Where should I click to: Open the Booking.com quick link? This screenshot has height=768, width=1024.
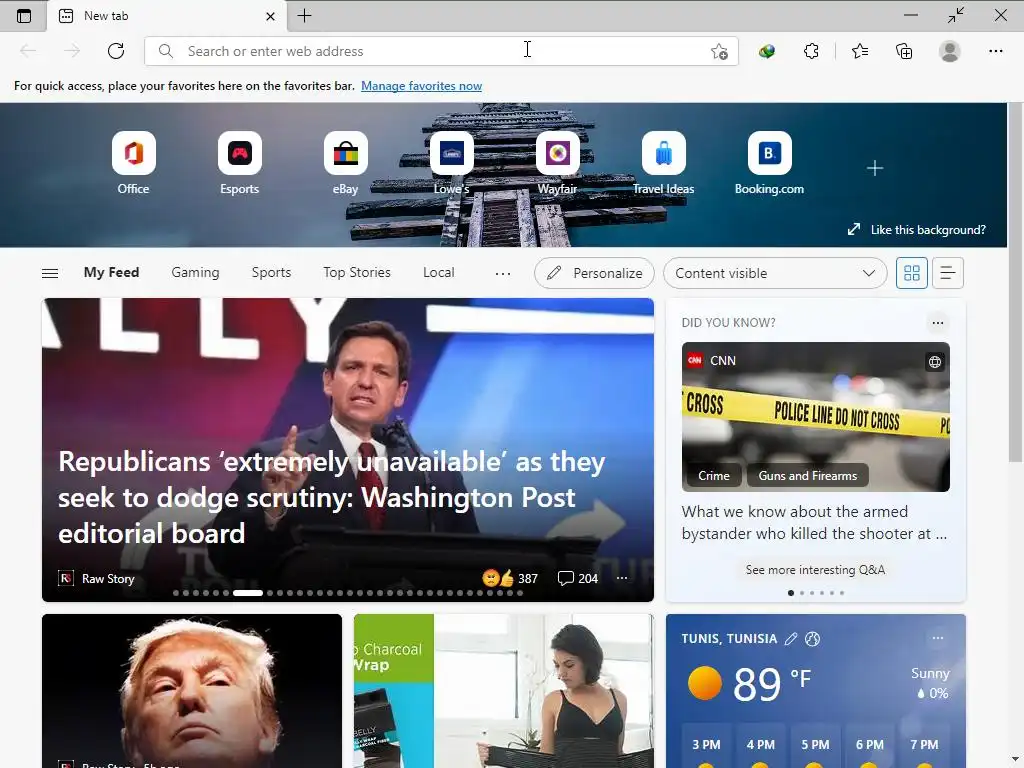tap(769, 163)
